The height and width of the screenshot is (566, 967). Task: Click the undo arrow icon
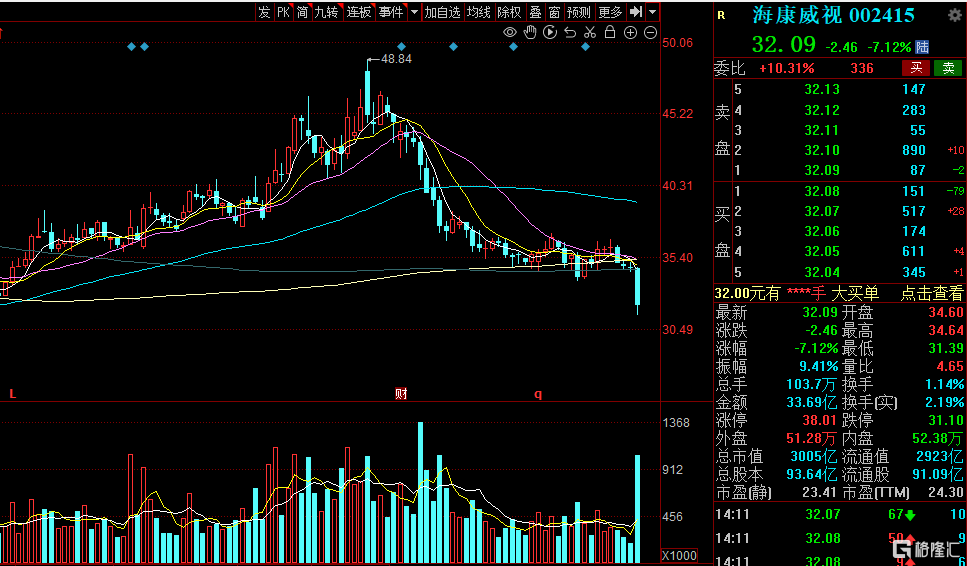[x=570, y=33]
